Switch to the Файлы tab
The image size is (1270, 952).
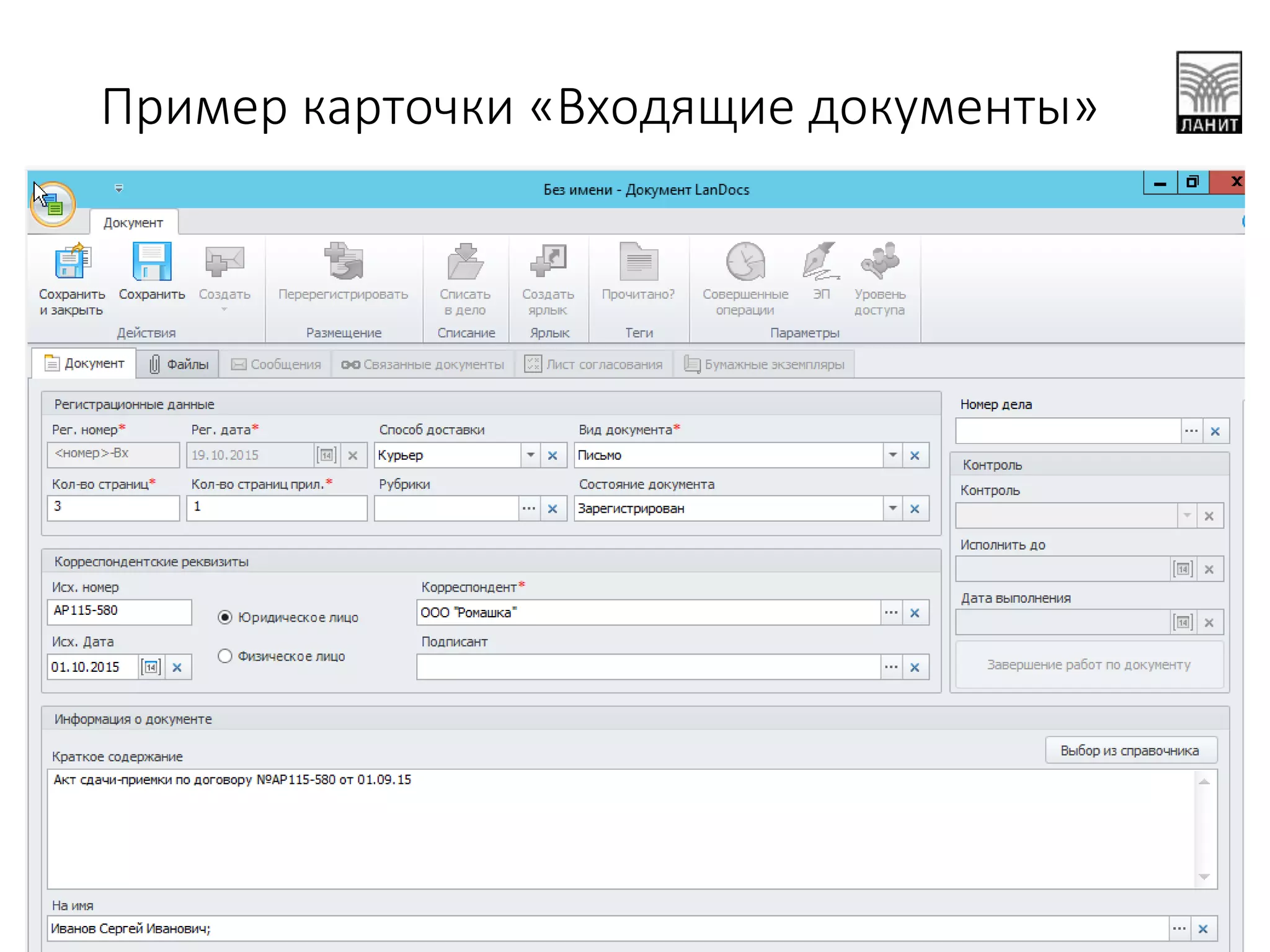[x=179, y=364]
